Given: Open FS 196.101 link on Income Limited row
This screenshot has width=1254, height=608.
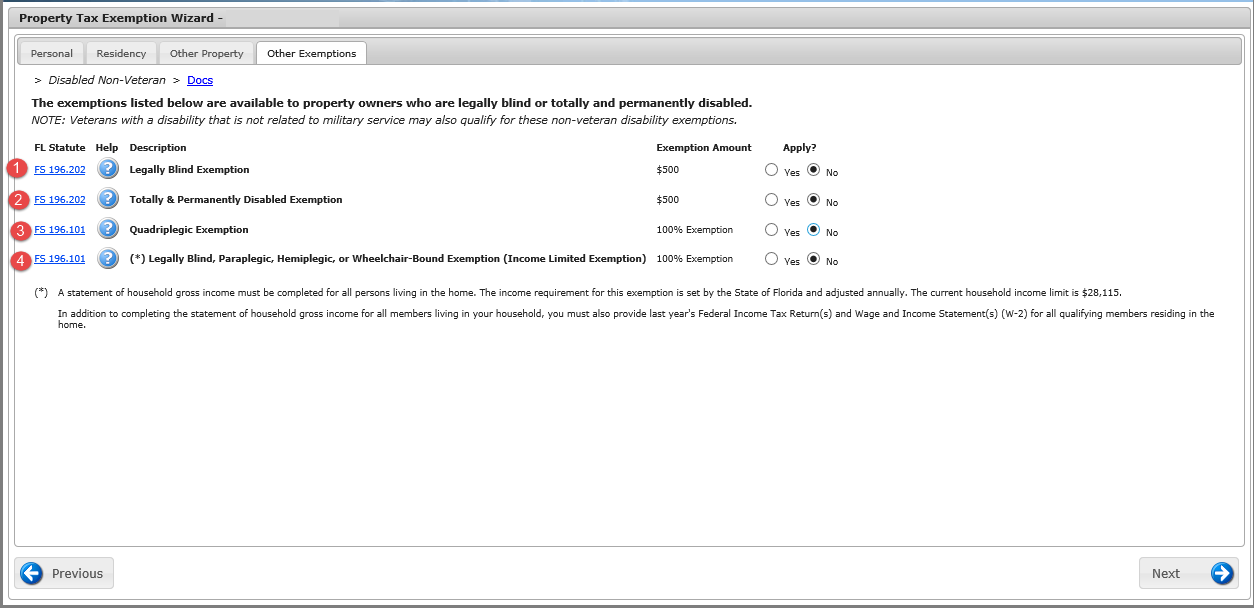Looking at the screenshot, I should [60, 259].
